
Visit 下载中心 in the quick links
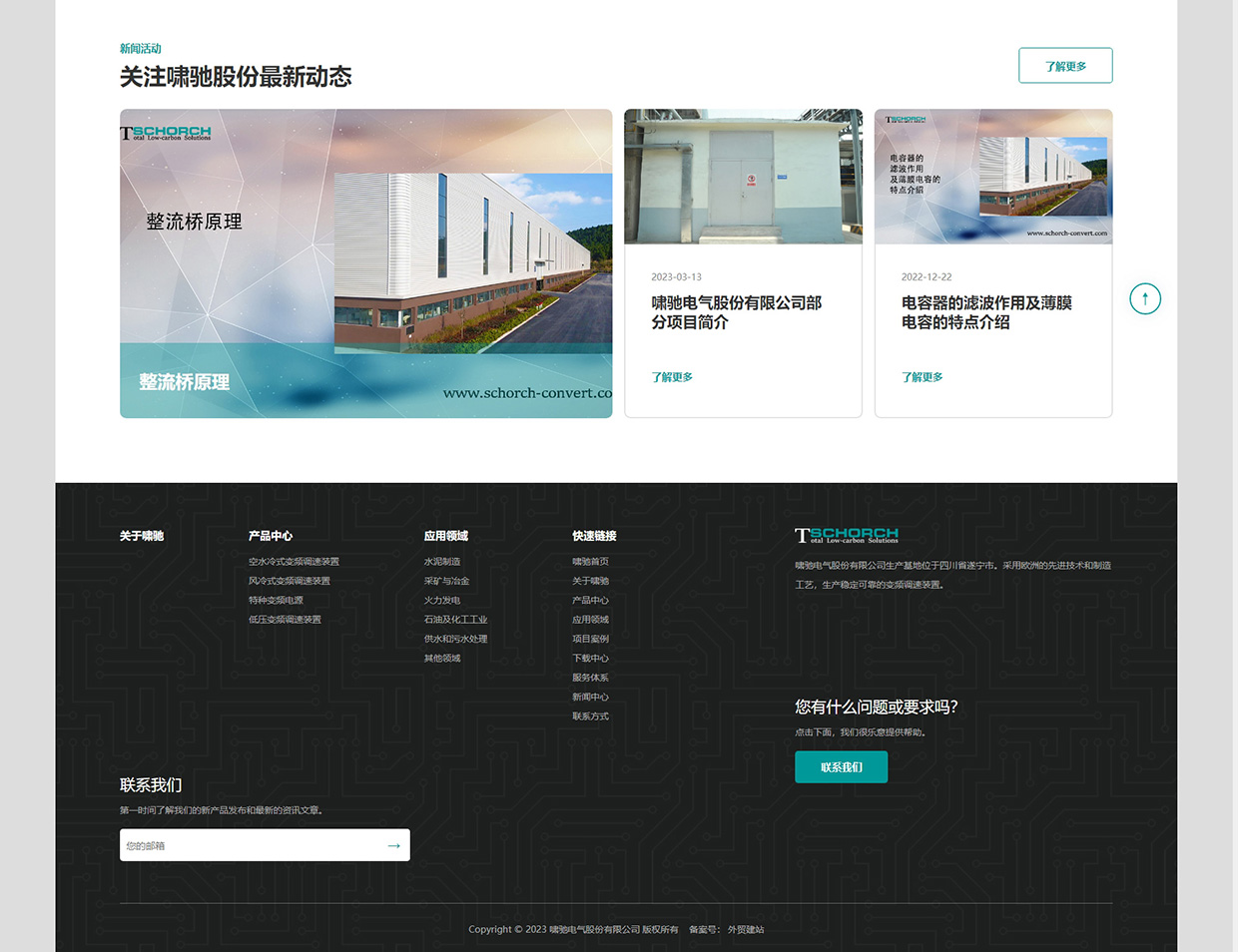[x=590, y=659]
